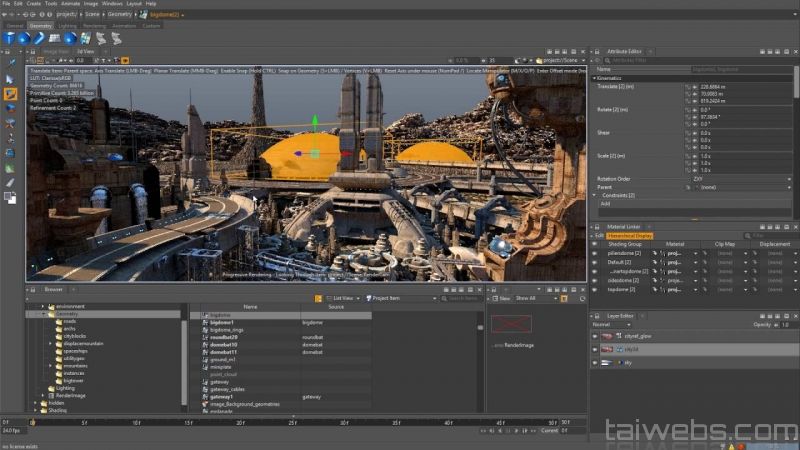Click the last light-gray shelf icon
The image size is (800, 450).
[x=117, y=38]
